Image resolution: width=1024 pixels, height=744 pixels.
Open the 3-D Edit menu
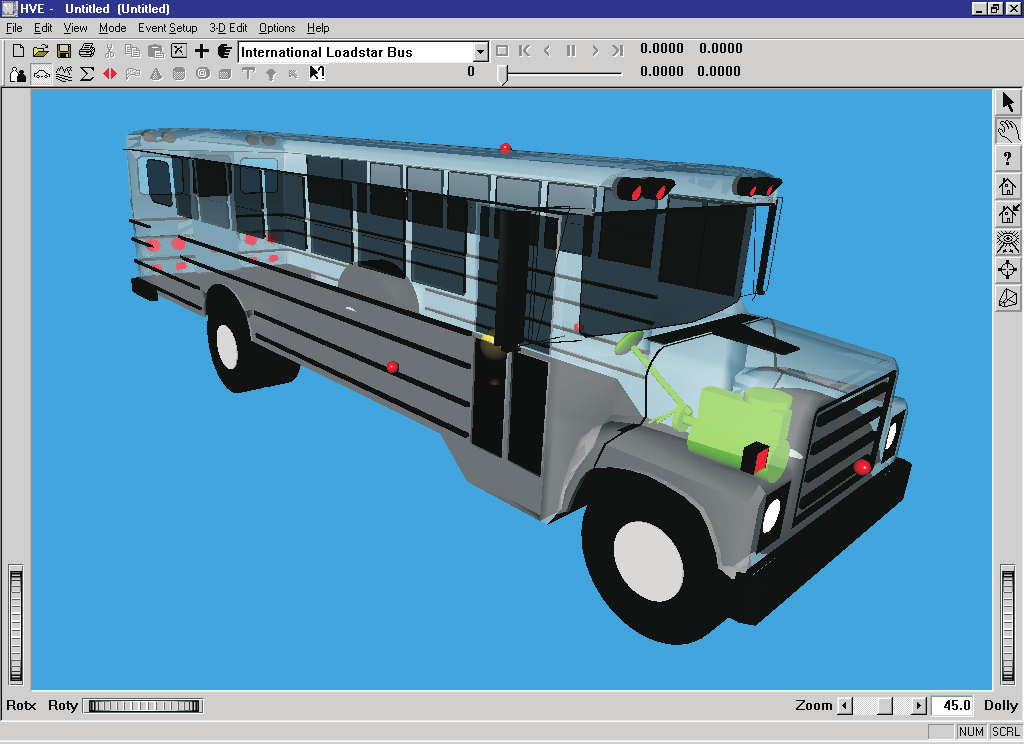point(228,28)
